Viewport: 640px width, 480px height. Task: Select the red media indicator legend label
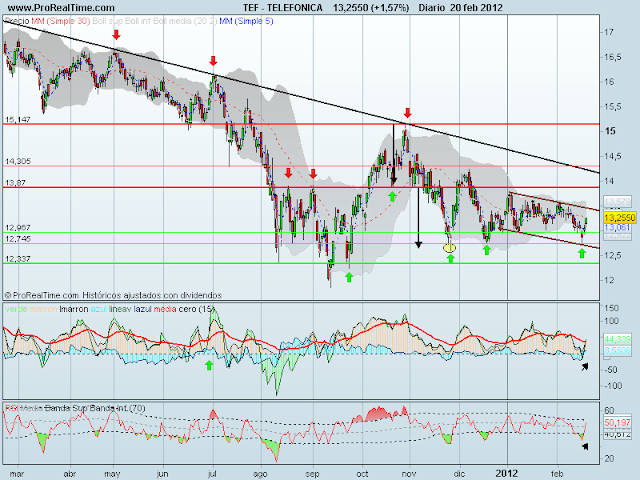(x=165, y=309)
